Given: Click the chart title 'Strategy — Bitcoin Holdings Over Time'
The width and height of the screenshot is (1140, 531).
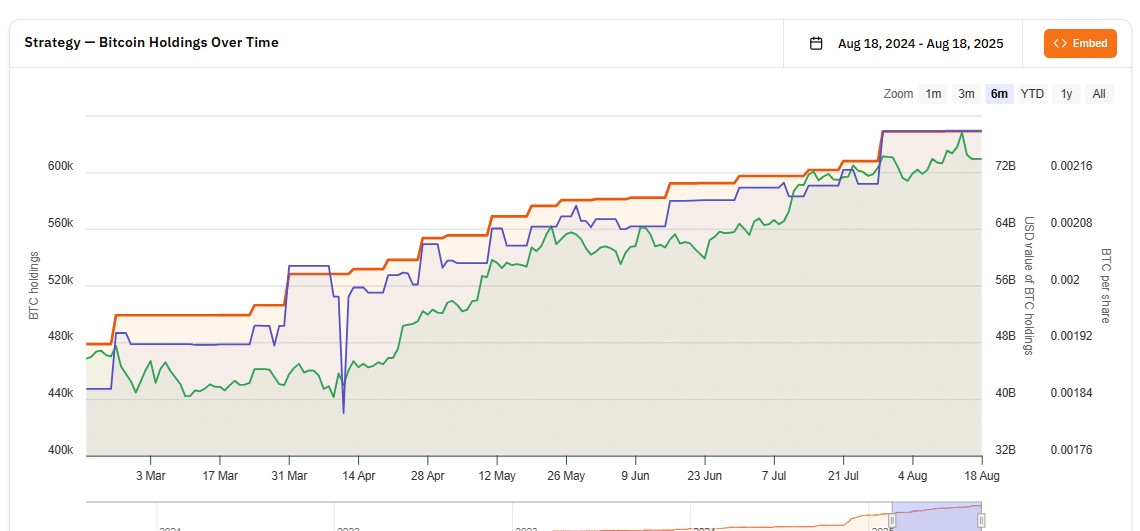Looking at the screenshot, I should click(151, 42).
